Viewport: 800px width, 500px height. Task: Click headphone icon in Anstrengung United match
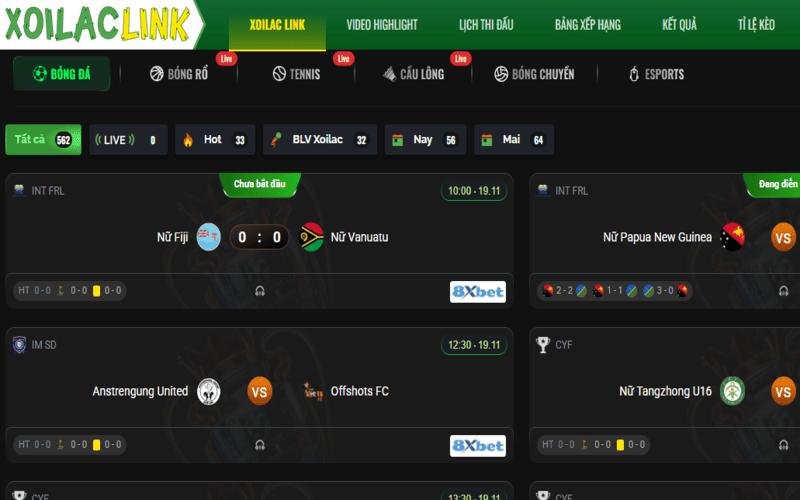pyautogui.click(x=260, y=445)
